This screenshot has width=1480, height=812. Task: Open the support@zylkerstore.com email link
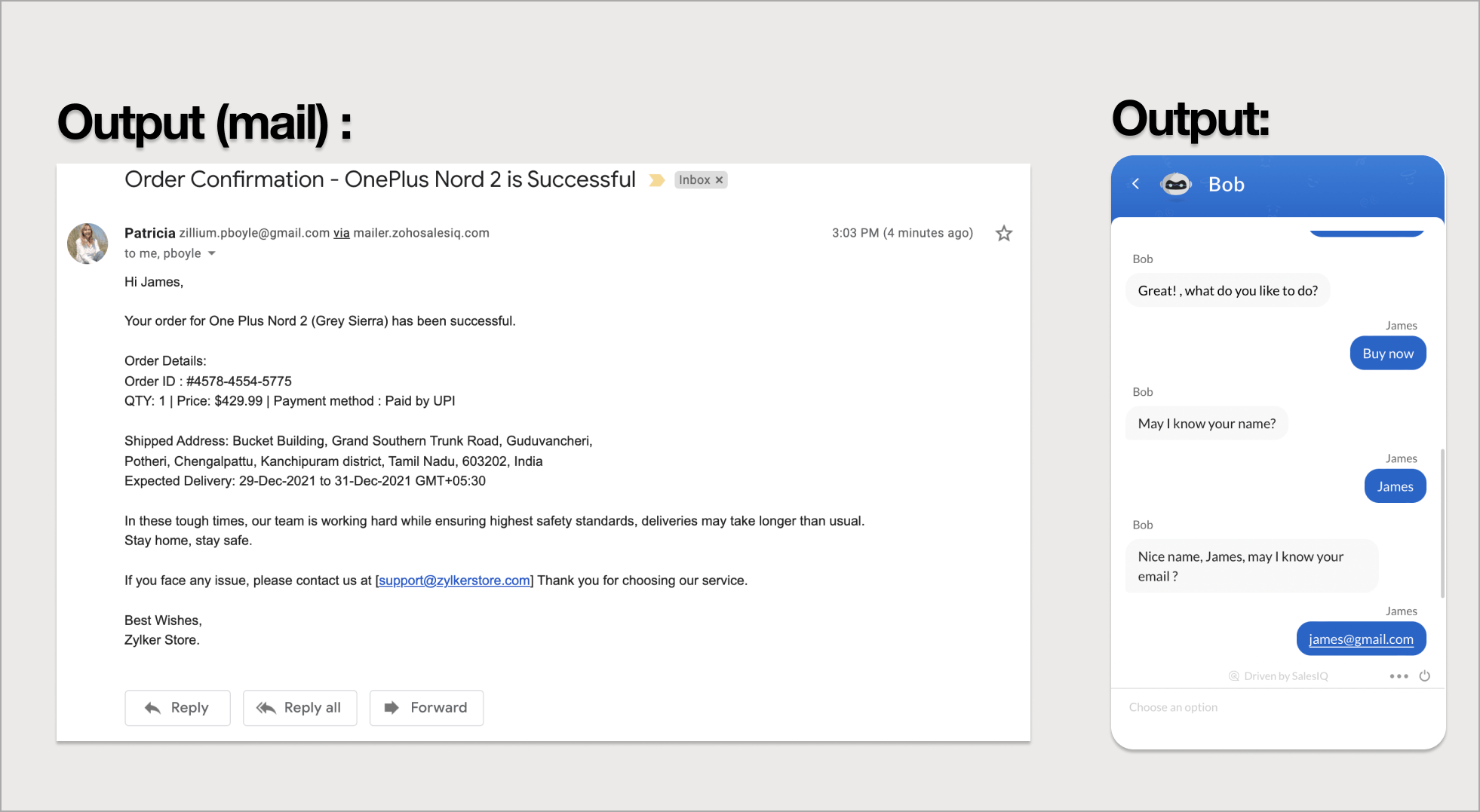tap(455, 581)
